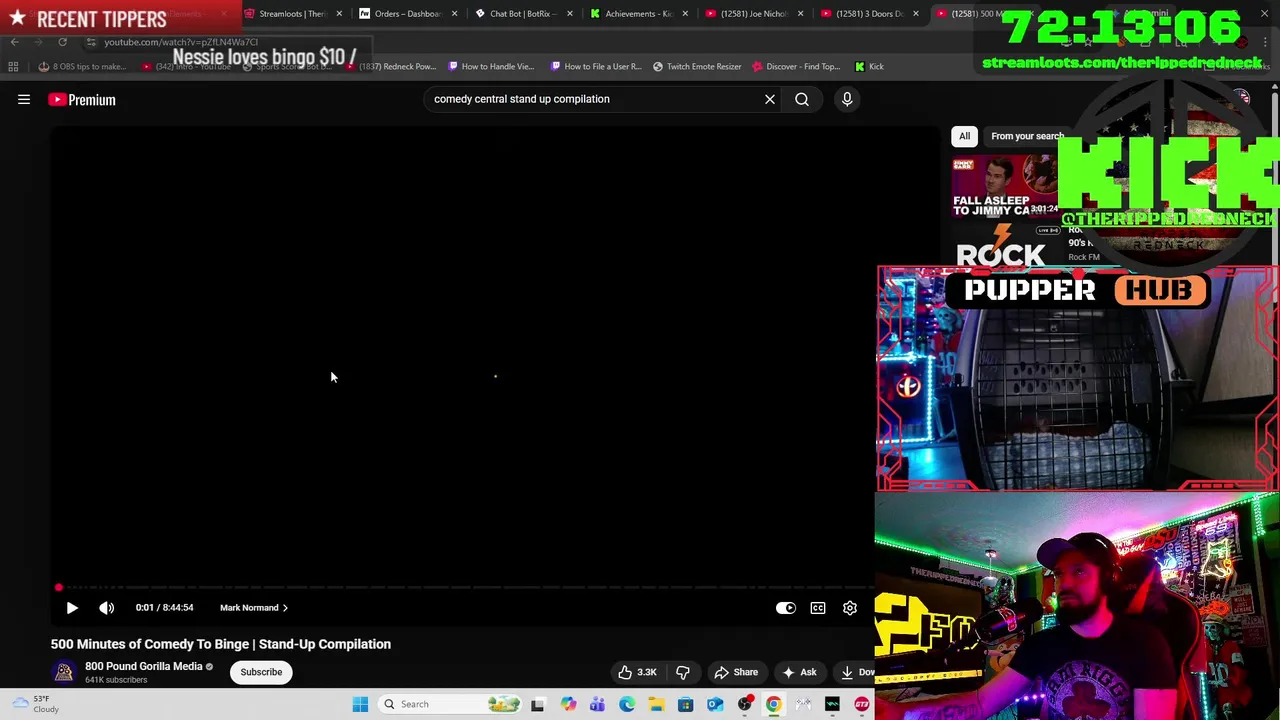Screen dimensions: 1280x720
Task: Launch Copilot from the taskbar
Action: pyautogui.click(x=568, y=704)
